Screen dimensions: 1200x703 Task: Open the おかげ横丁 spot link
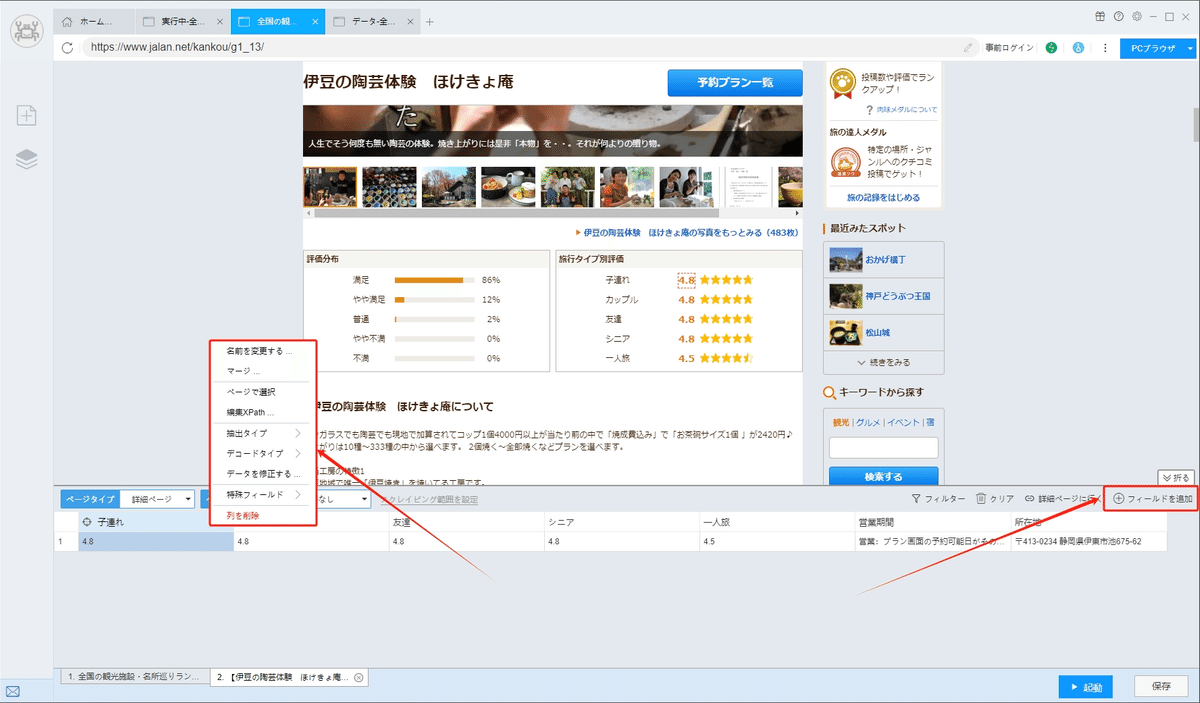885,259
